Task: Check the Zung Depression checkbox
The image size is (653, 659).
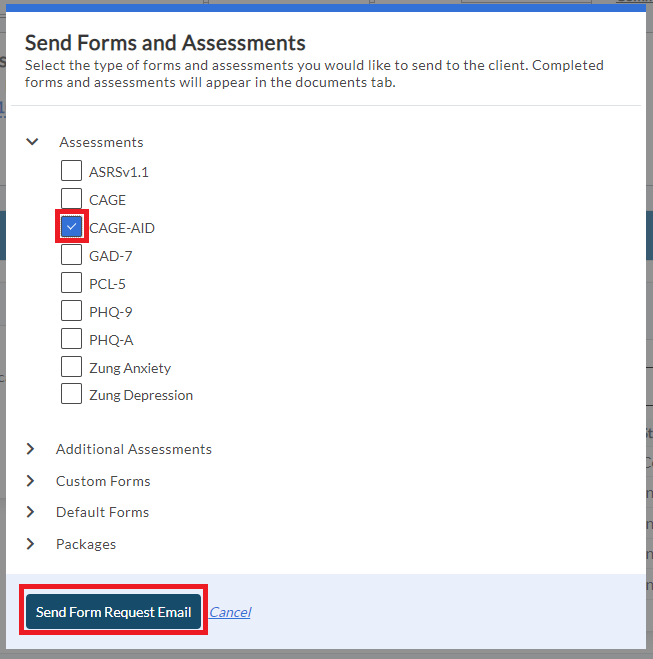Action: click(72, 394)
